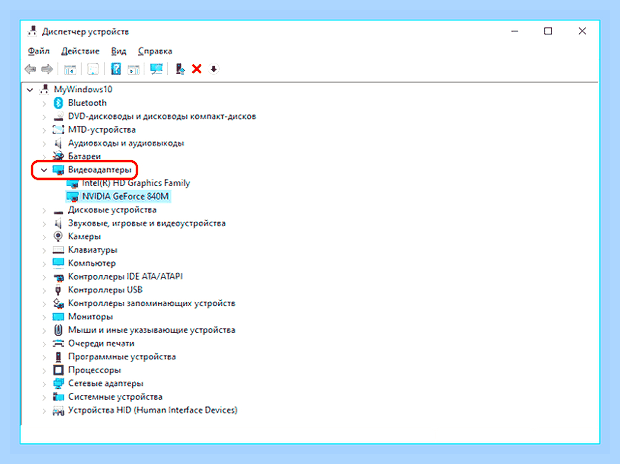Image resolution: width=620 pixels, height=464 pixels.
Task: Click the show/hide action pane toolbar icon
Action: [134, 69]
